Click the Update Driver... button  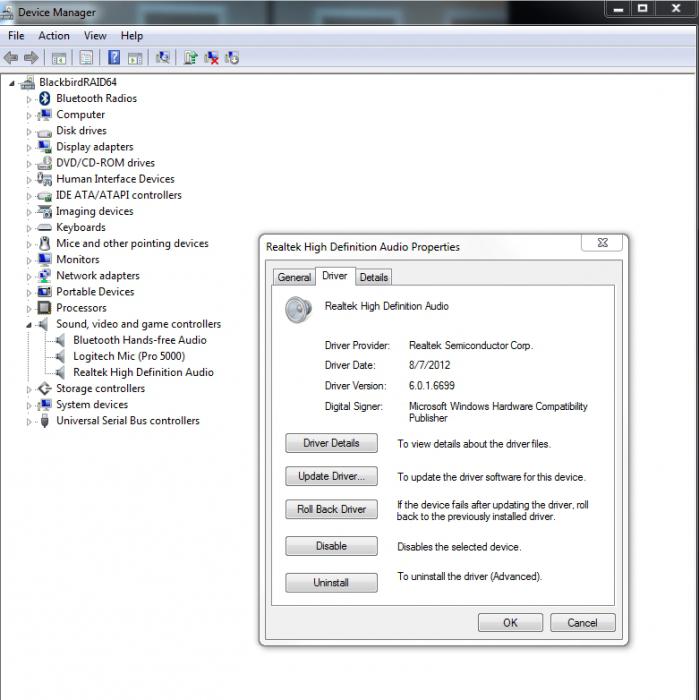[331, 476]
